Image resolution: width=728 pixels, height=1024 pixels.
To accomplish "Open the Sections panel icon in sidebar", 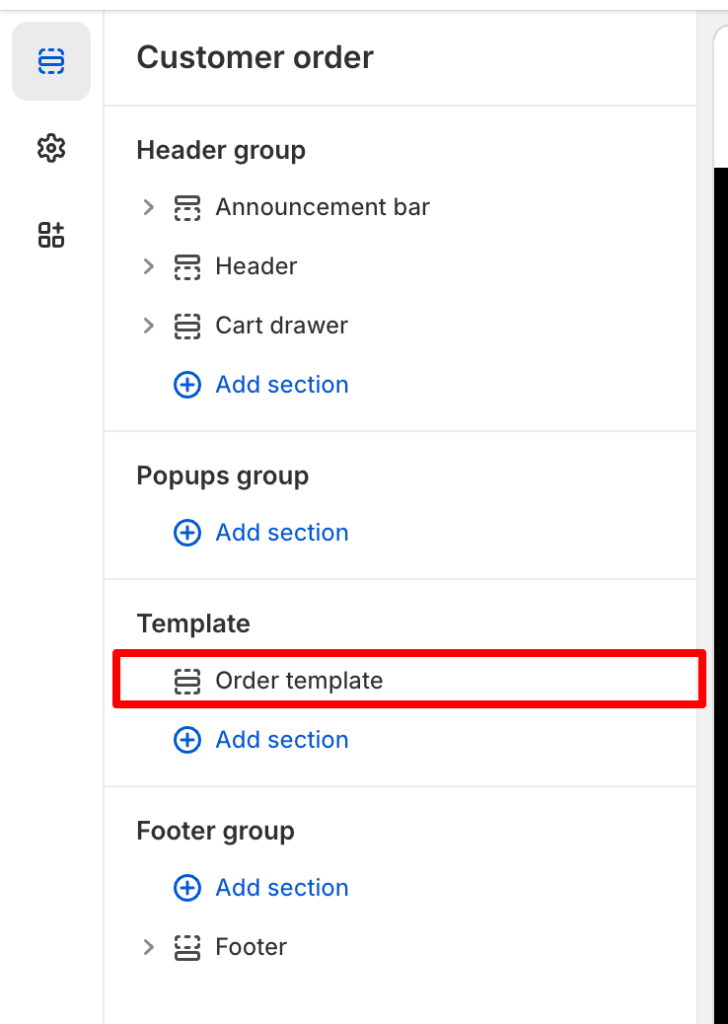I will (x=51, y=61).
